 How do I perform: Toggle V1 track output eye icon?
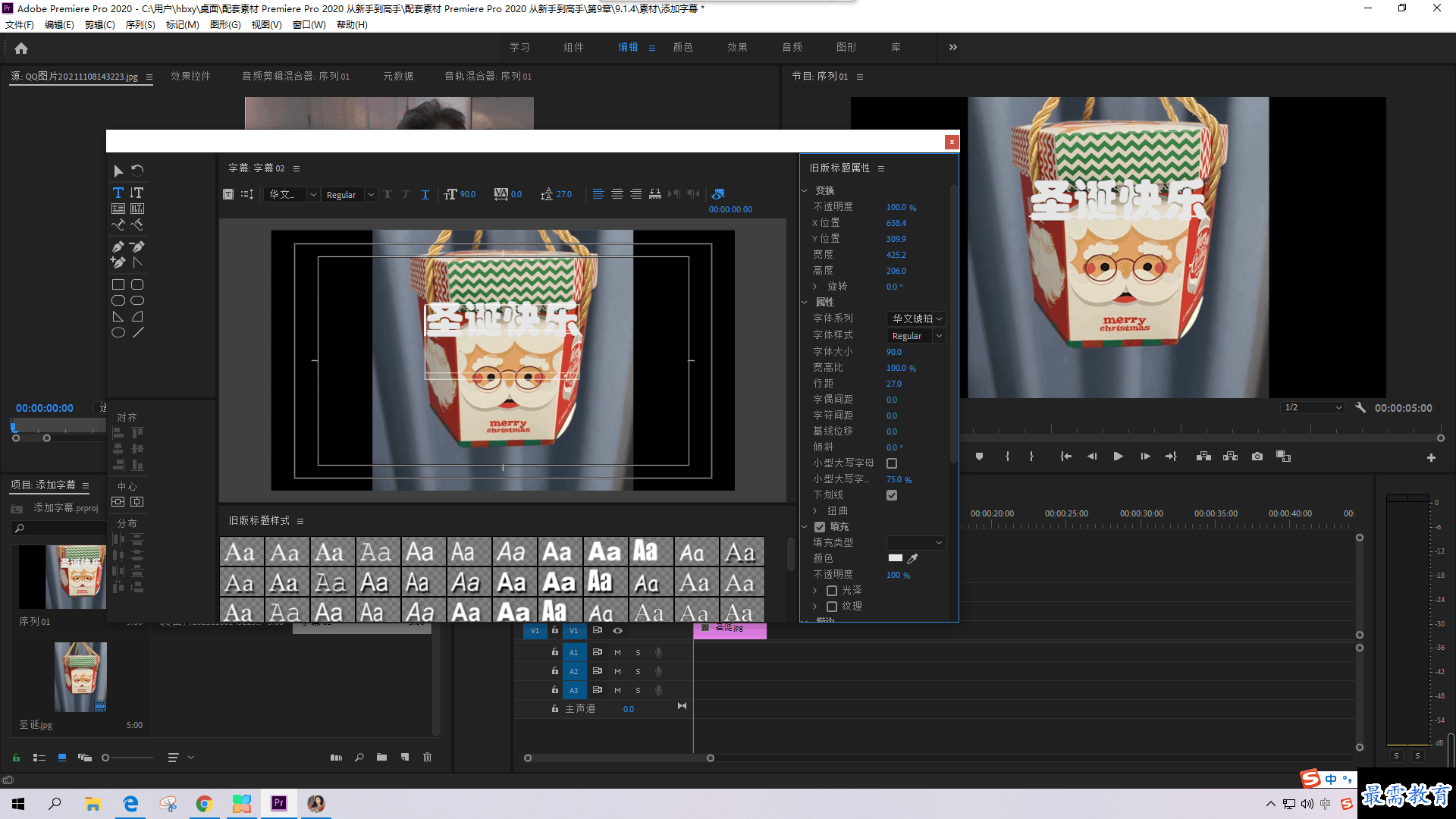pos(618,630)
